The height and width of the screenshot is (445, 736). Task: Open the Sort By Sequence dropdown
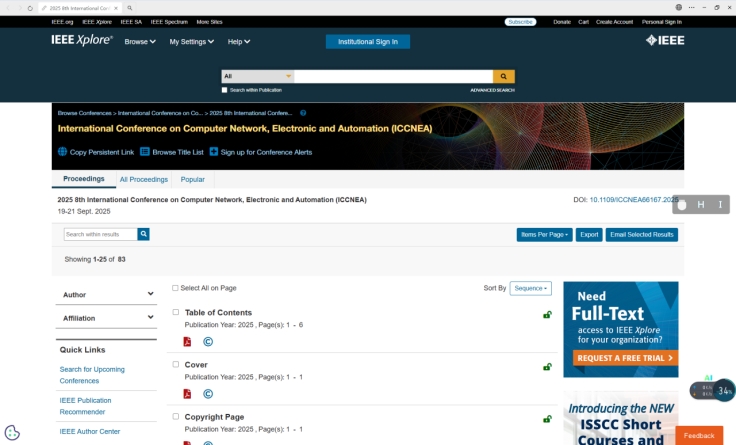click(x=530, y=288)
